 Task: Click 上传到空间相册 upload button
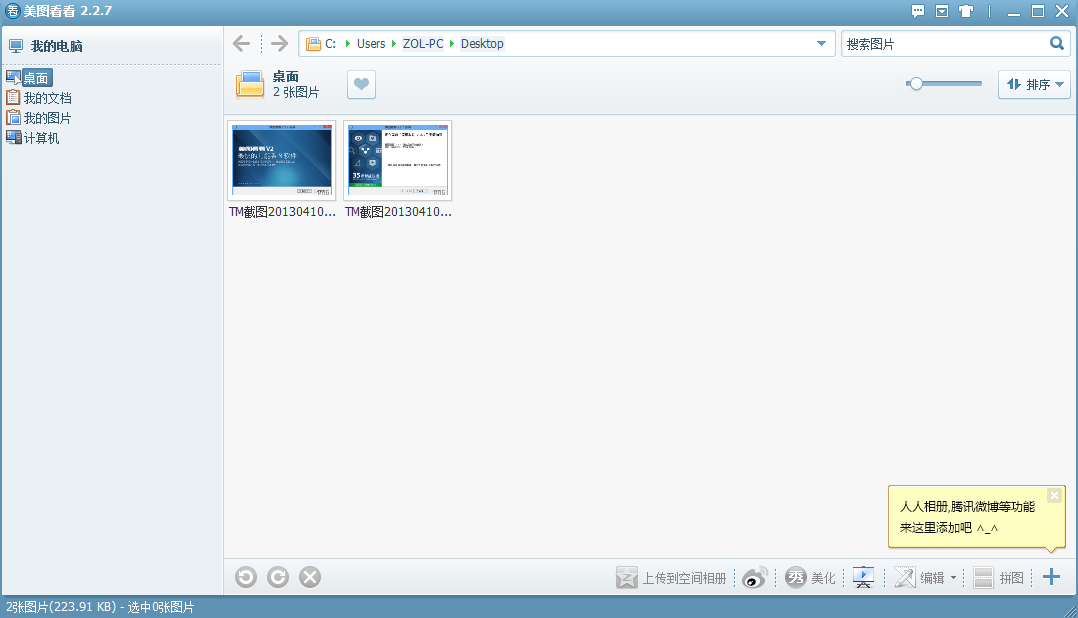point(671,577)
